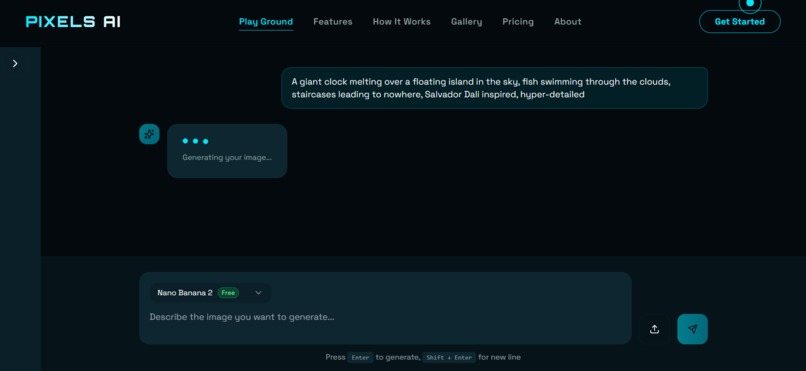Image resolution: width=806 pixels, height=371 pixels.
Task: Focus the image description input field
Action: point(386,317)
